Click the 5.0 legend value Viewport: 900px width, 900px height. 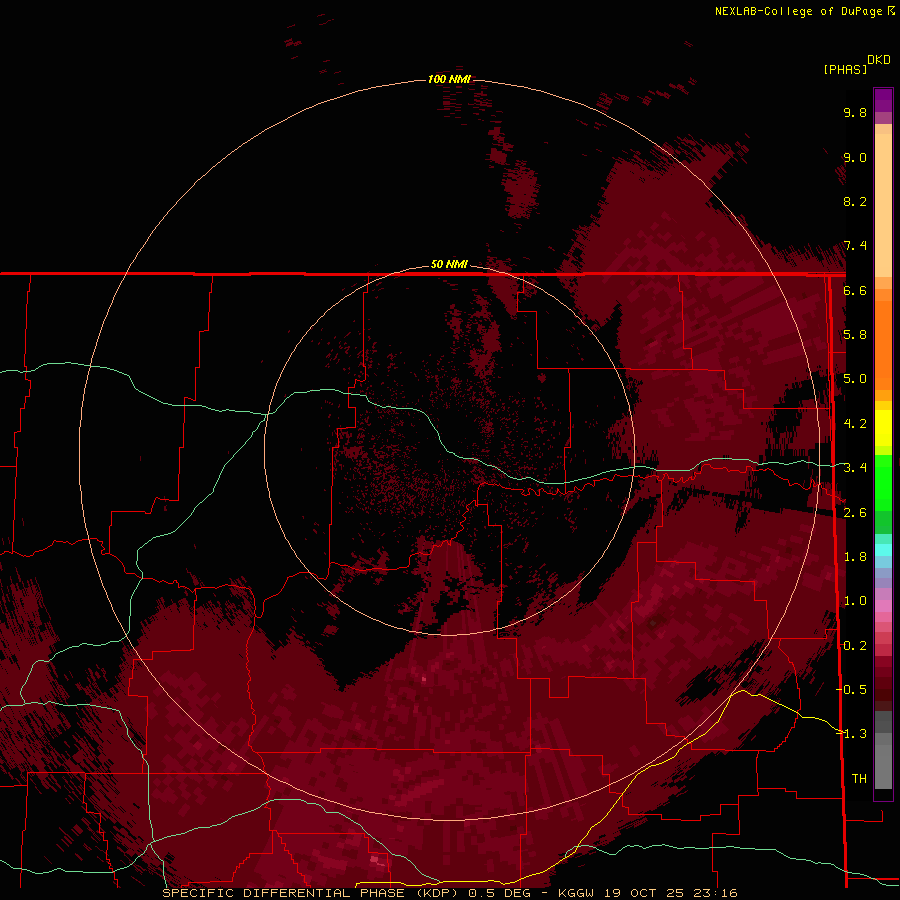click(855, 379)
